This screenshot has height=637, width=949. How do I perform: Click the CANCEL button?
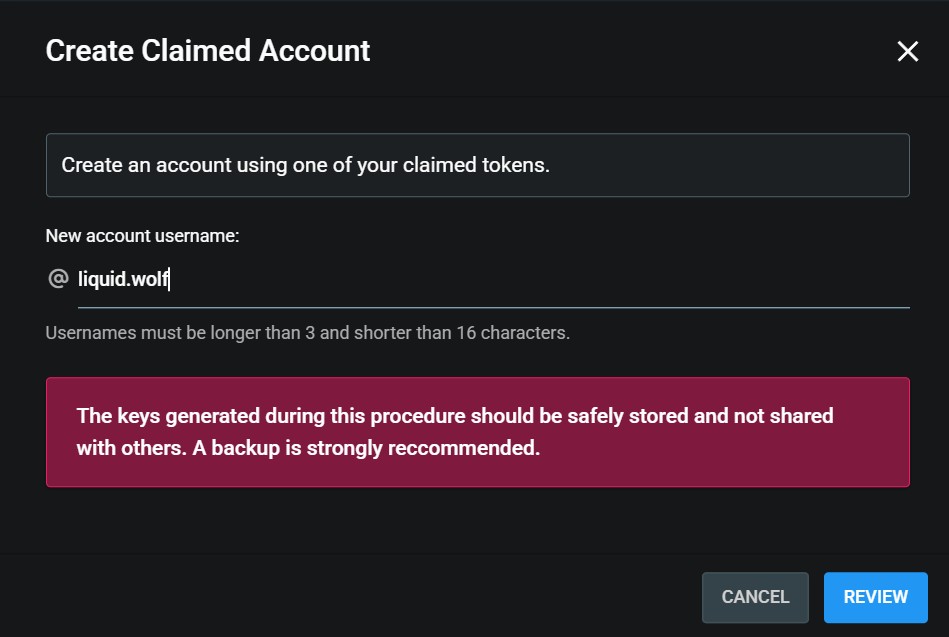[755, 597]
